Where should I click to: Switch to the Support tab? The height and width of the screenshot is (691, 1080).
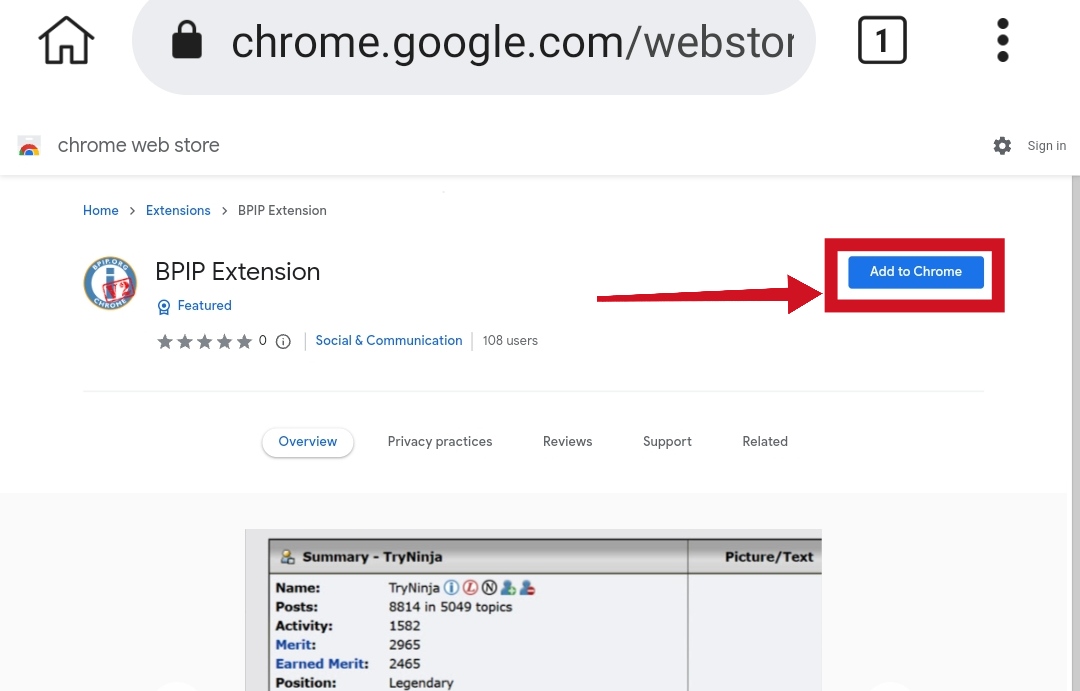pyautogui.click(x=667, y=442)
